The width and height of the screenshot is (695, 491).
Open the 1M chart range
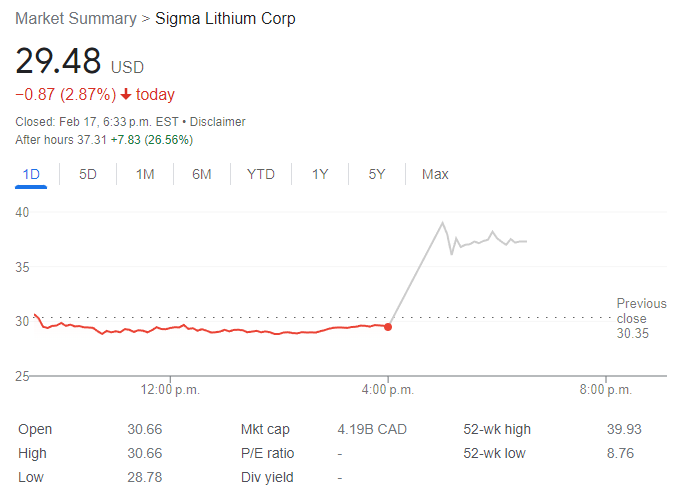click(145, 174)
